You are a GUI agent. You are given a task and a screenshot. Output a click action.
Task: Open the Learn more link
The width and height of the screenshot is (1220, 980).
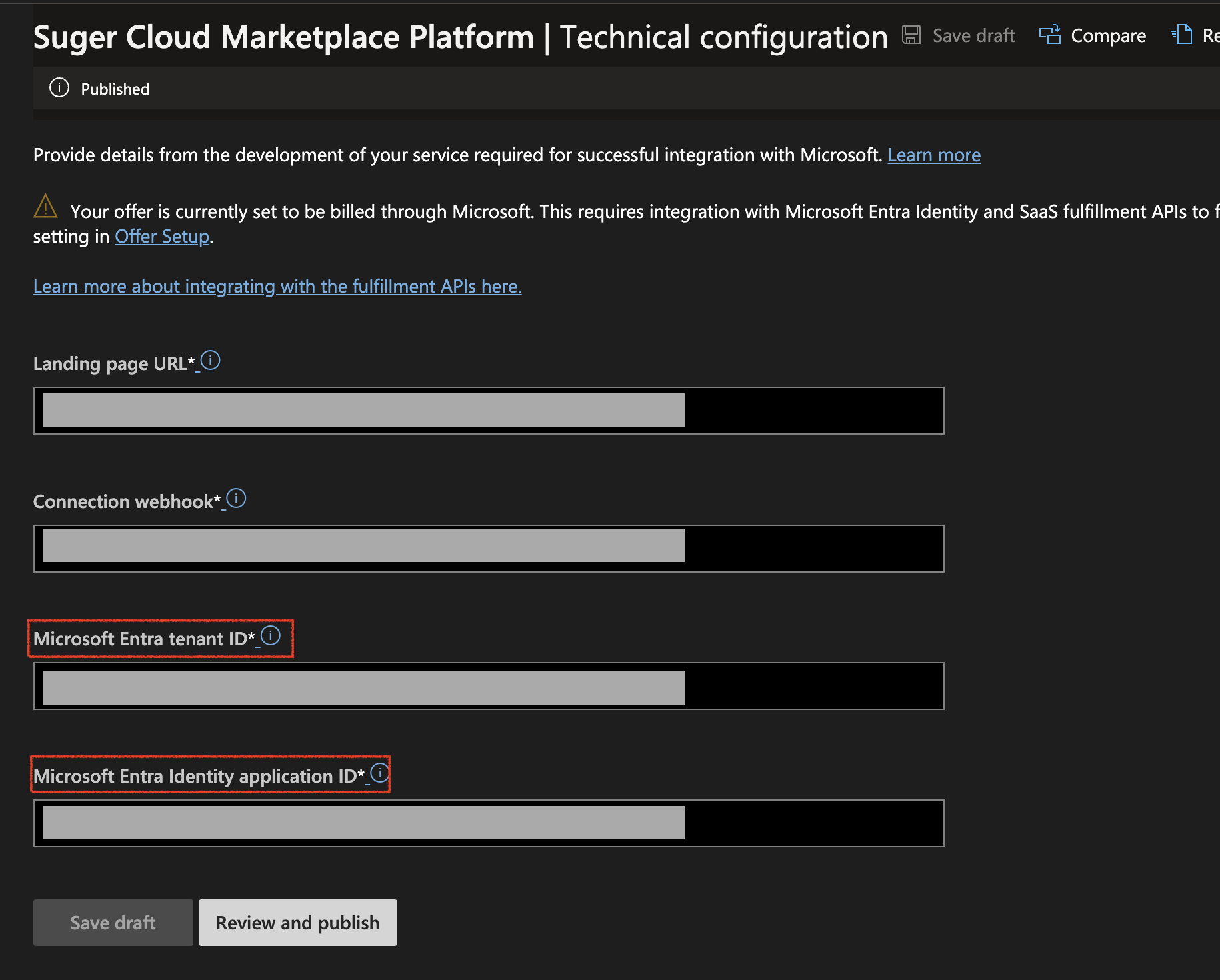click(x=934, y=155)
